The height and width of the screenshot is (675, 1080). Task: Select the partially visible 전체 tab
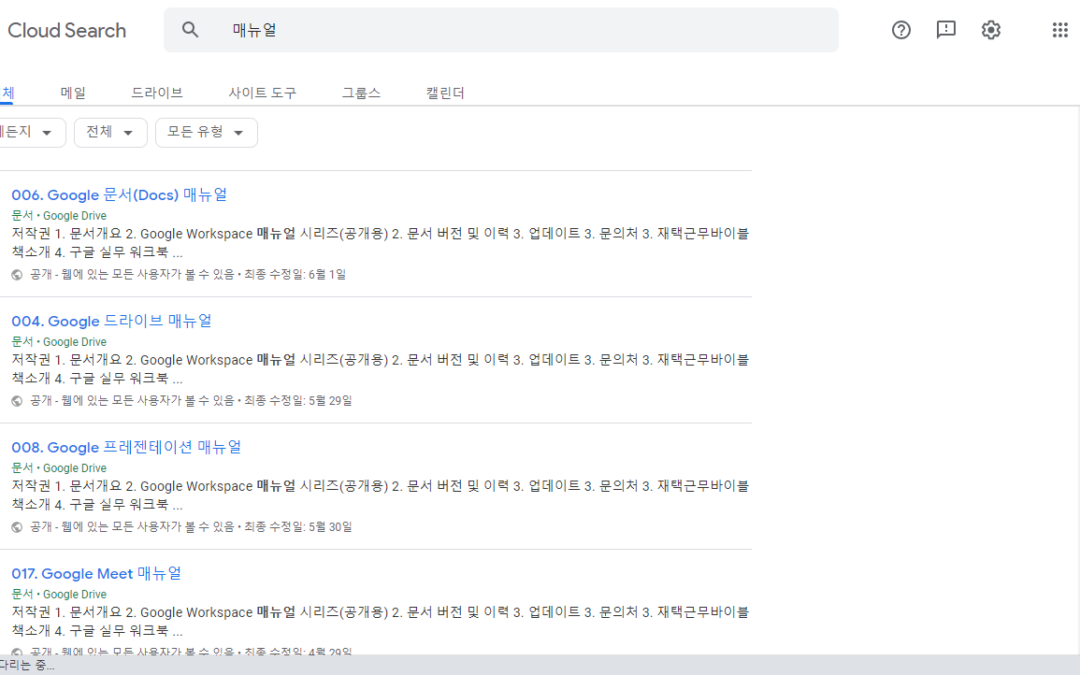7,92
